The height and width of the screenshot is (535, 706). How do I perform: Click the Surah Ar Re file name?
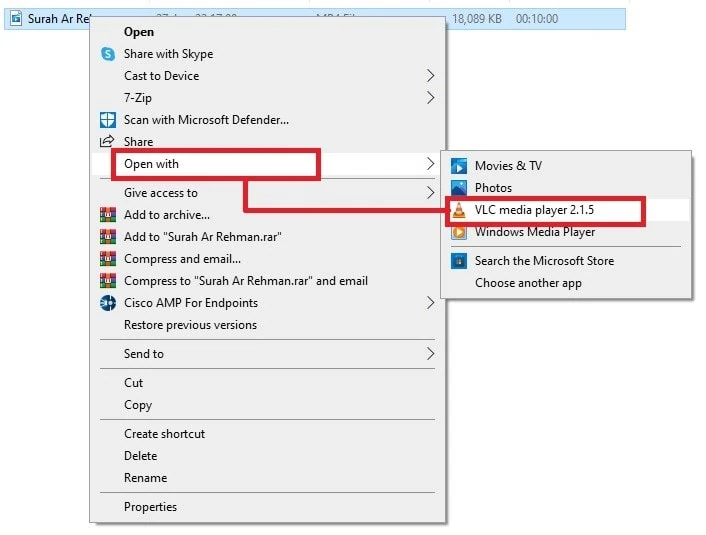[x=59, y=18]
